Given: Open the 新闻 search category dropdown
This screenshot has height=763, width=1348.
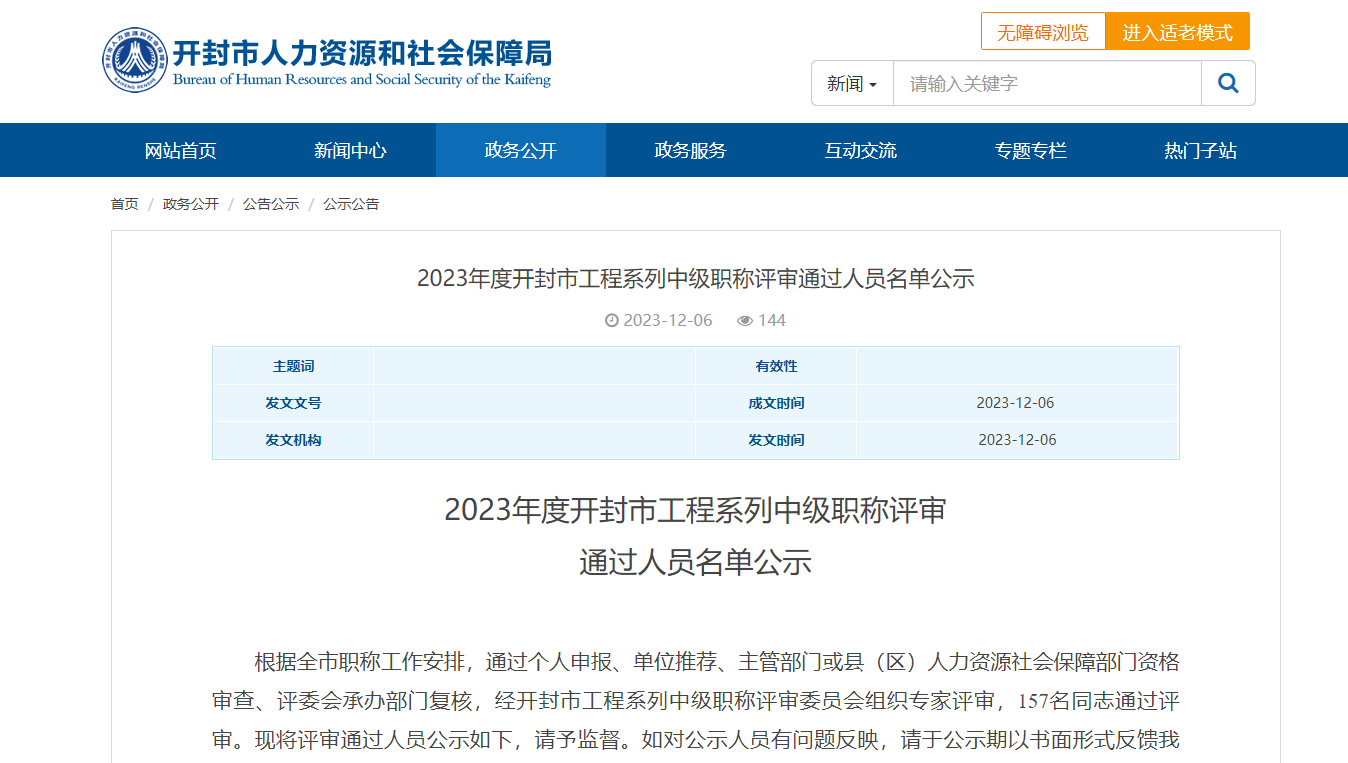Looking at the screenshot, I should click(852, 84).
